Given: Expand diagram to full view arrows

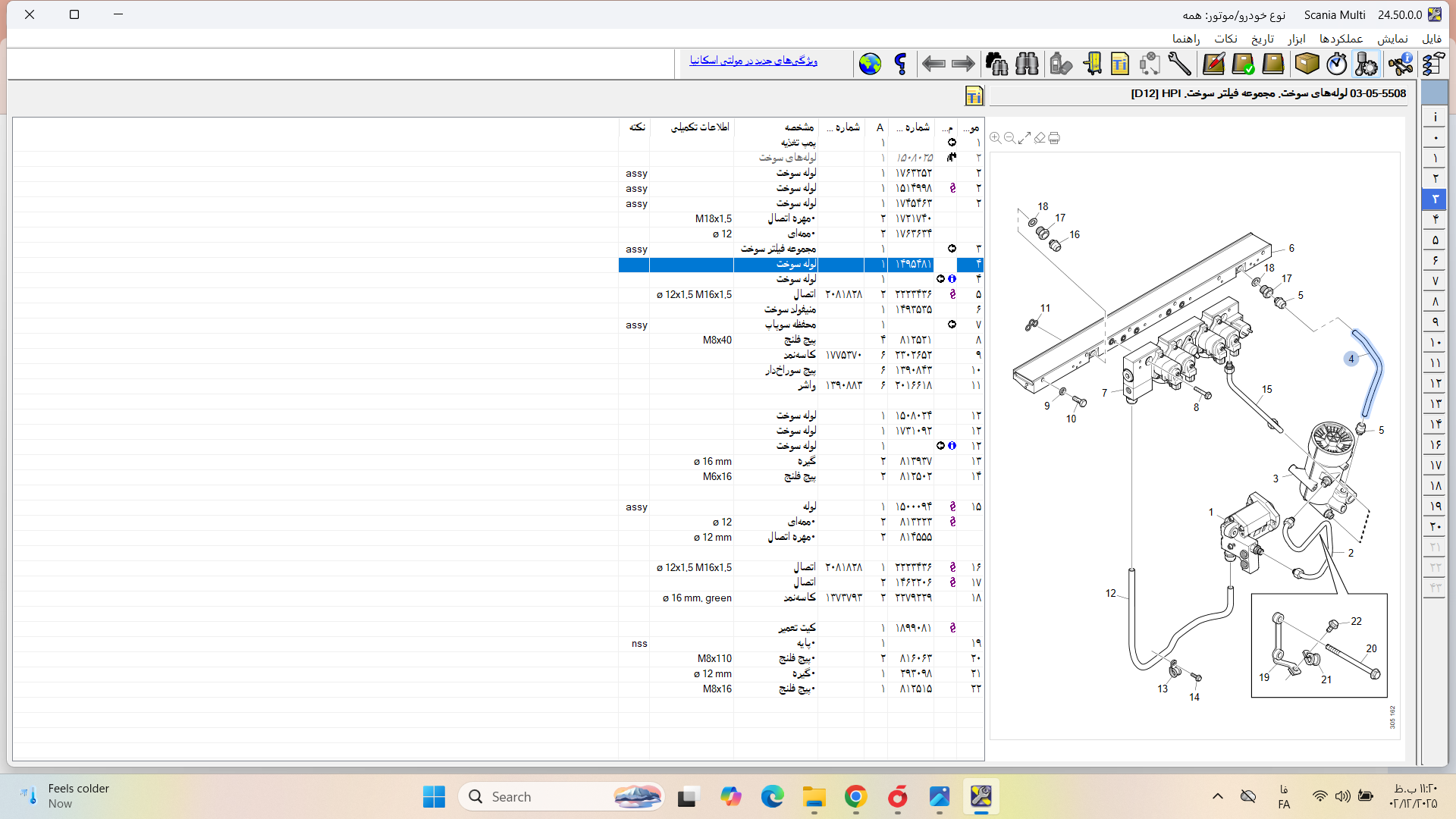Looking at the screenshot, I should [1025, 138].
